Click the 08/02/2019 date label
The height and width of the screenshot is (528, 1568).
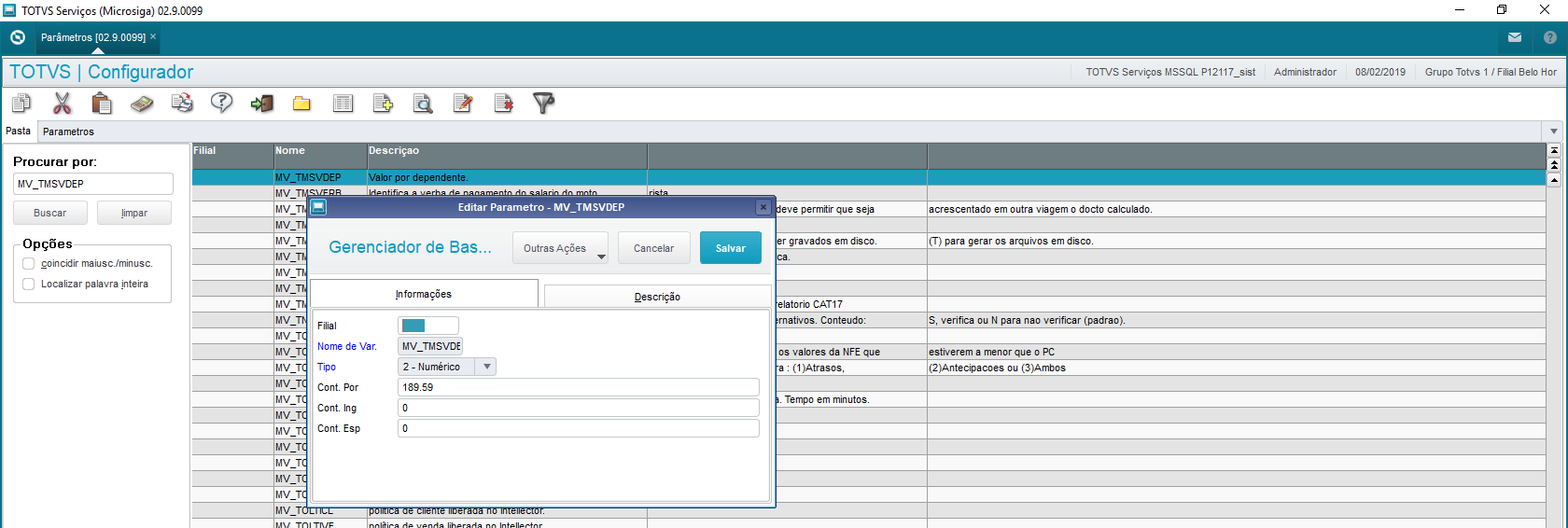click(1380, 72)
